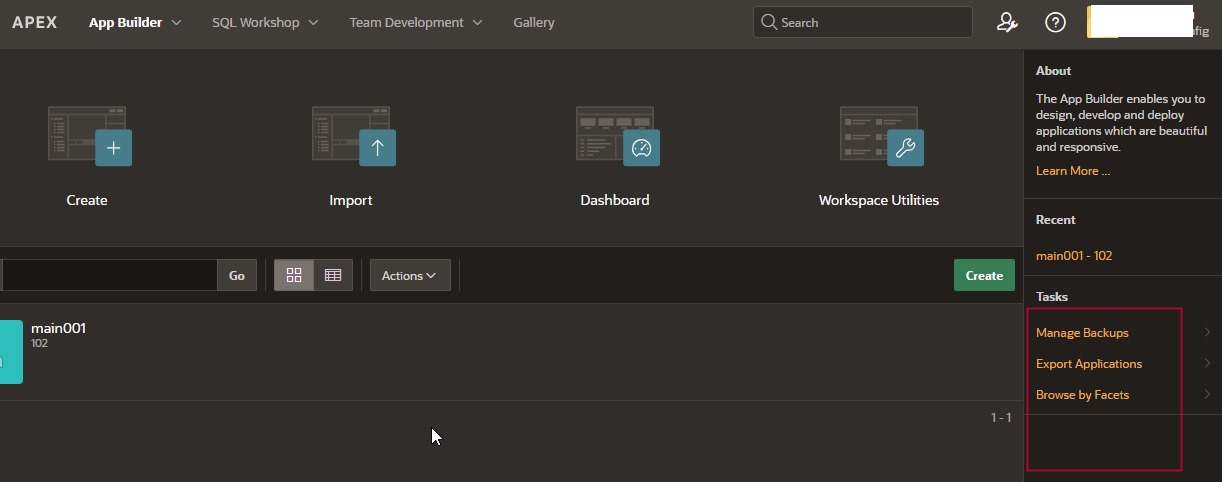Image resolution: width=1222 pixels, height=482 pixels.
Task: Open the Import application icon
Action: click(353, 136)
